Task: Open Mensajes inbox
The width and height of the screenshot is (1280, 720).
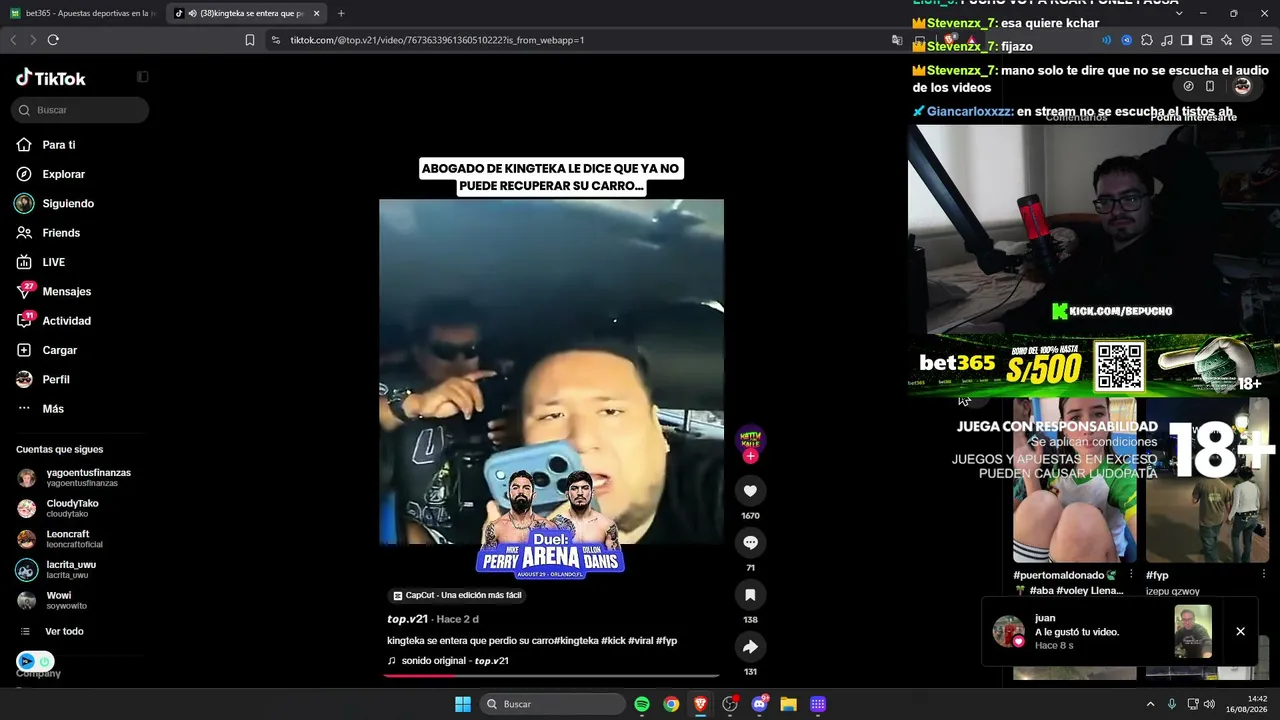Action: [54, 291]
